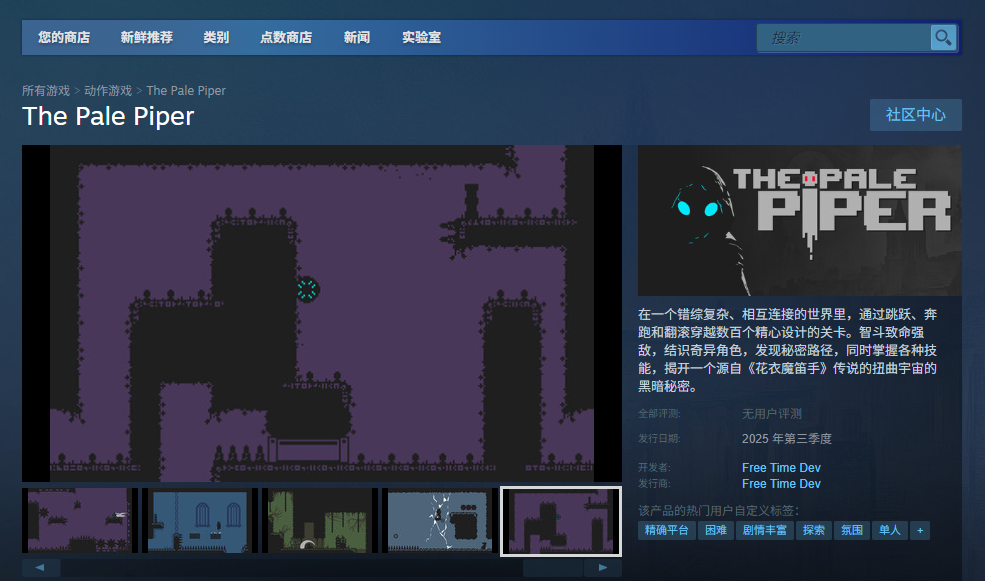Image resolution: width=985 pixels, height=581 pixels.
Task: Select the 剧情丰富 tag
Action: tap(764, 530)
